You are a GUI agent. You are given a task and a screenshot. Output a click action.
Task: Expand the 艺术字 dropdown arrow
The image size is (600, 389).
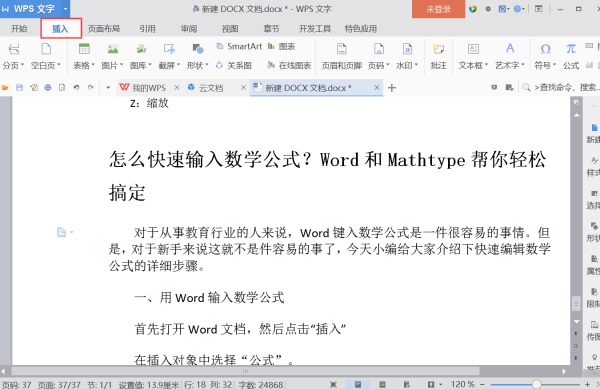tap(523, 65)
